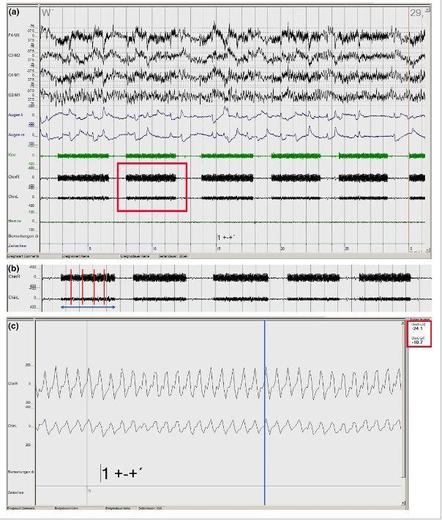Click the blue vertical cursor line in panel (c)
The width and height of the screenshot is (442, 520).
click(264, 413)
